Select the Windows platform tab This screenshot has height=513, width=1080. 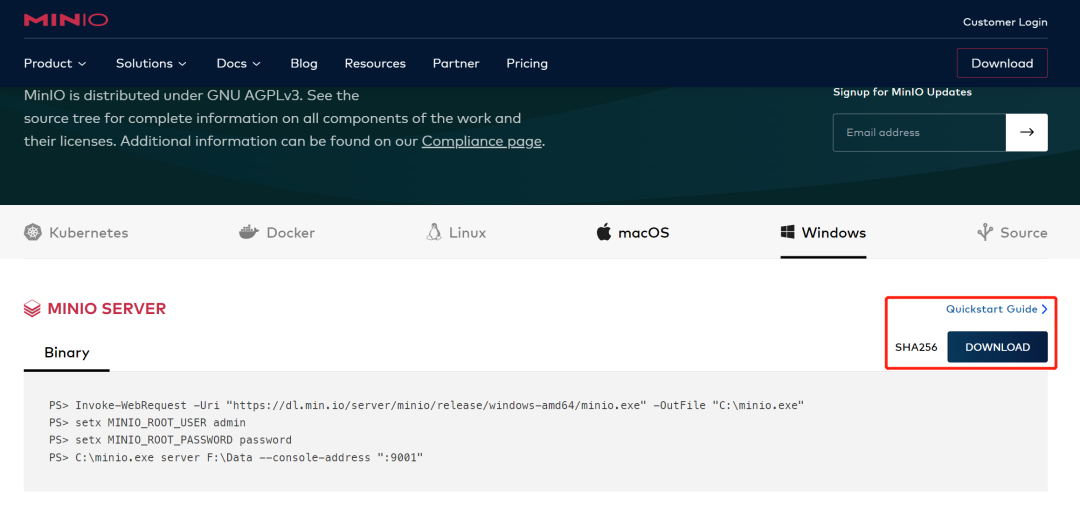823,233
